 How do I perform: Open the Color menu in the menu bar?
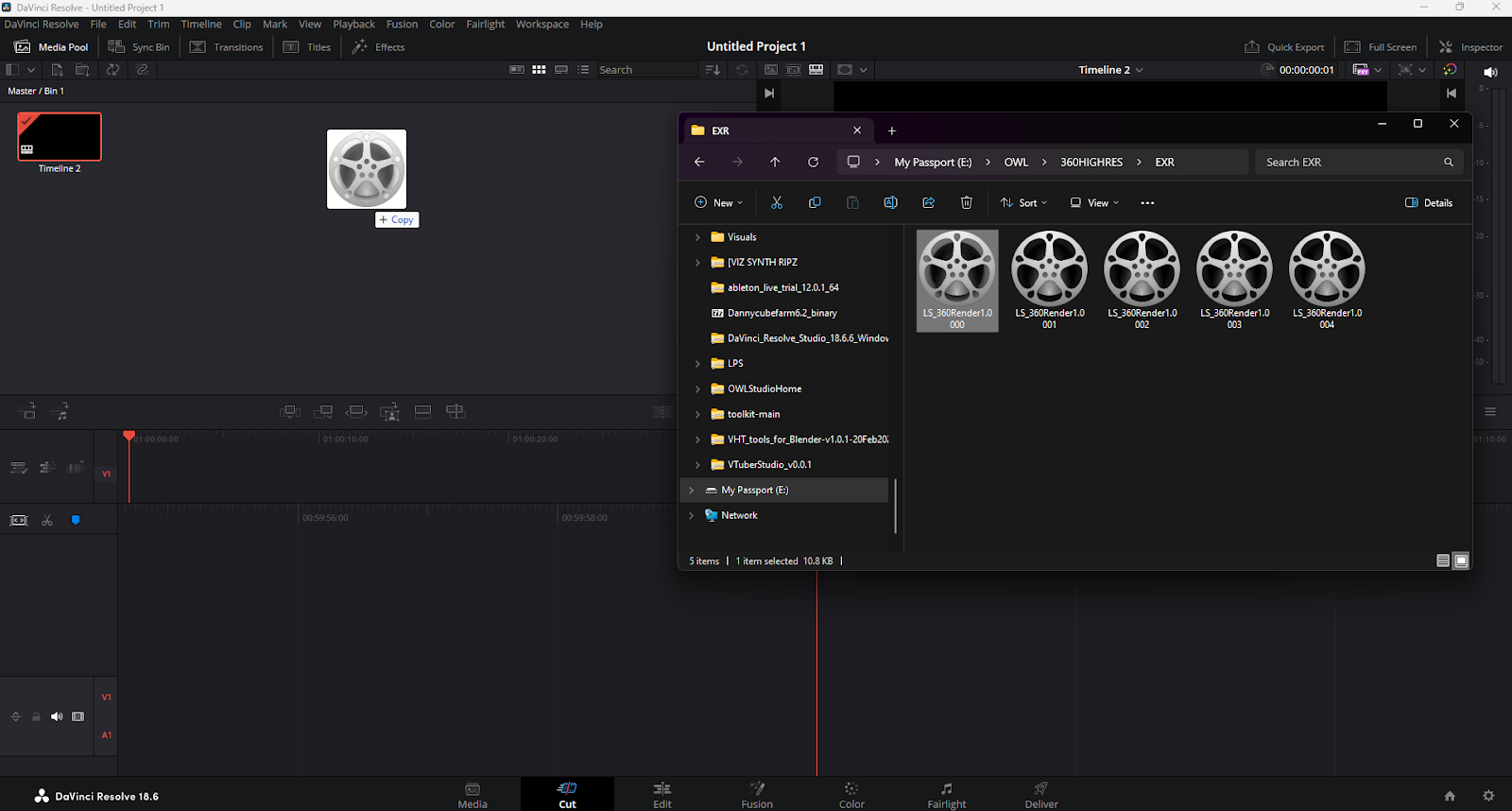[442, 25]
